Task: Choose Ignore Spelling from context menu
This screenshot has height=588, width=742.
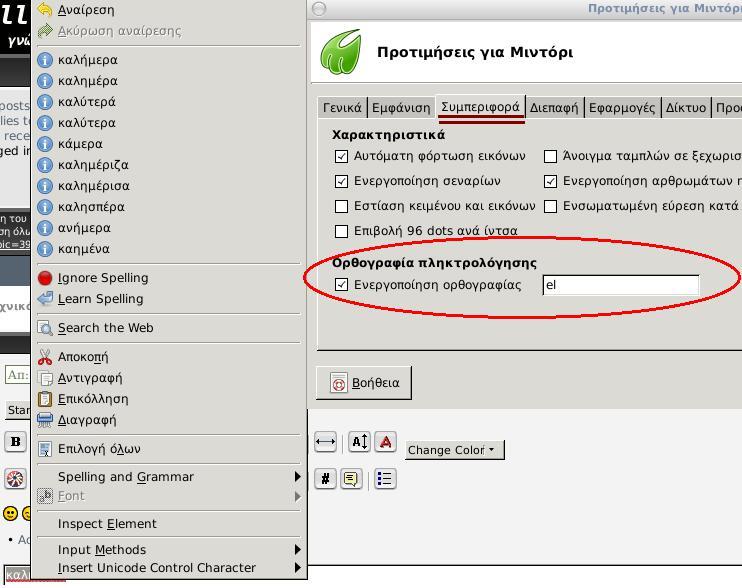Action: pos(102,278)
